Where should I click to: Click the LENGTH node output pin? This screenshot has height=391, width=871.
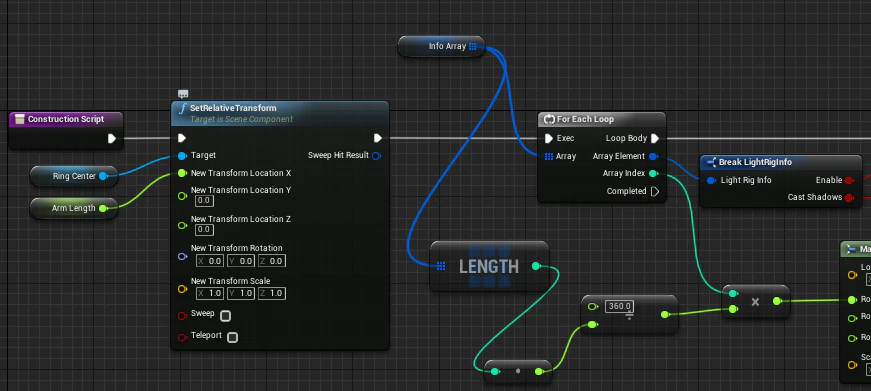pyautogui.click(x=536, y=266)
